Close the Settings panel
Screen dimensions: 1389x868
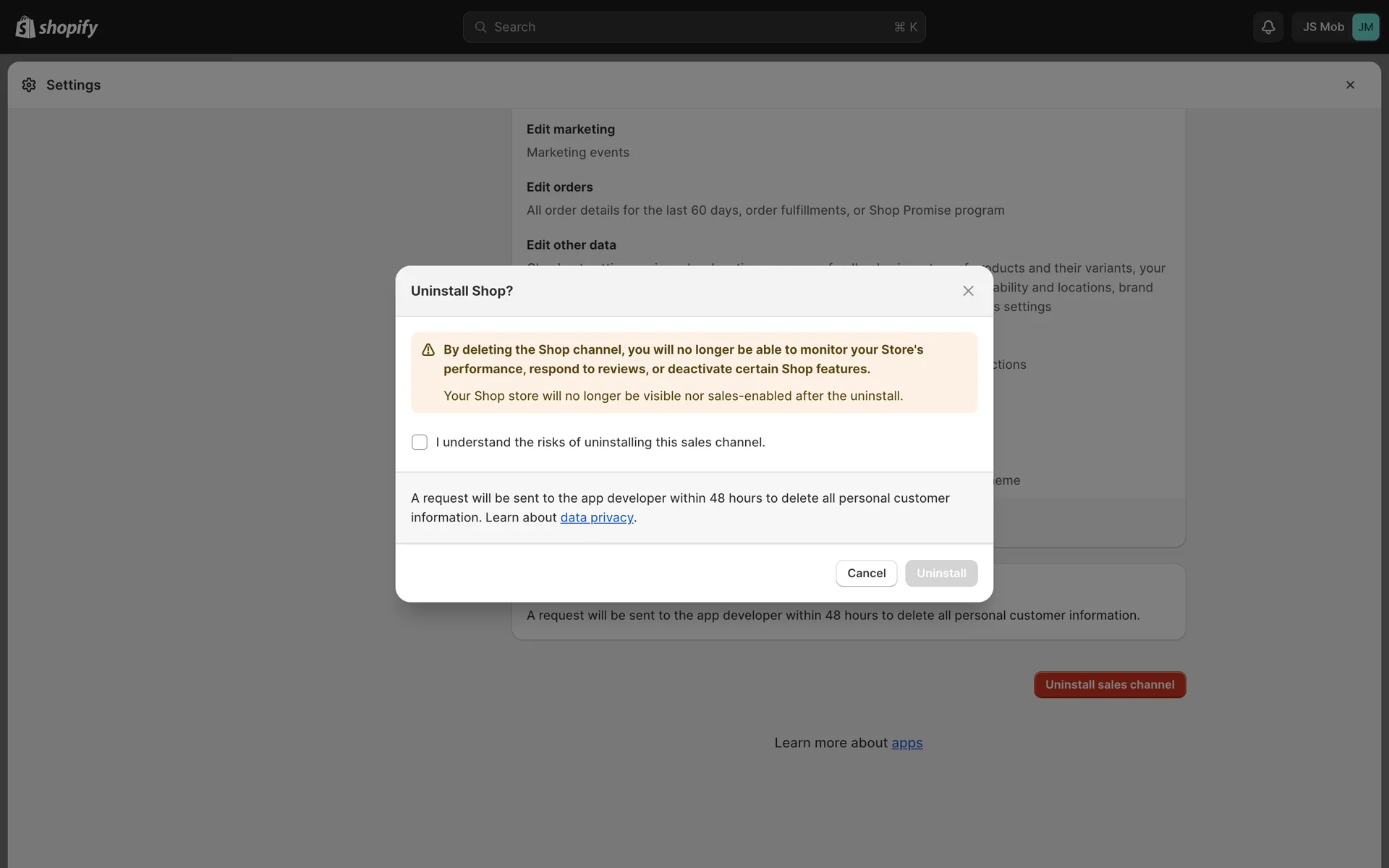1350,85
